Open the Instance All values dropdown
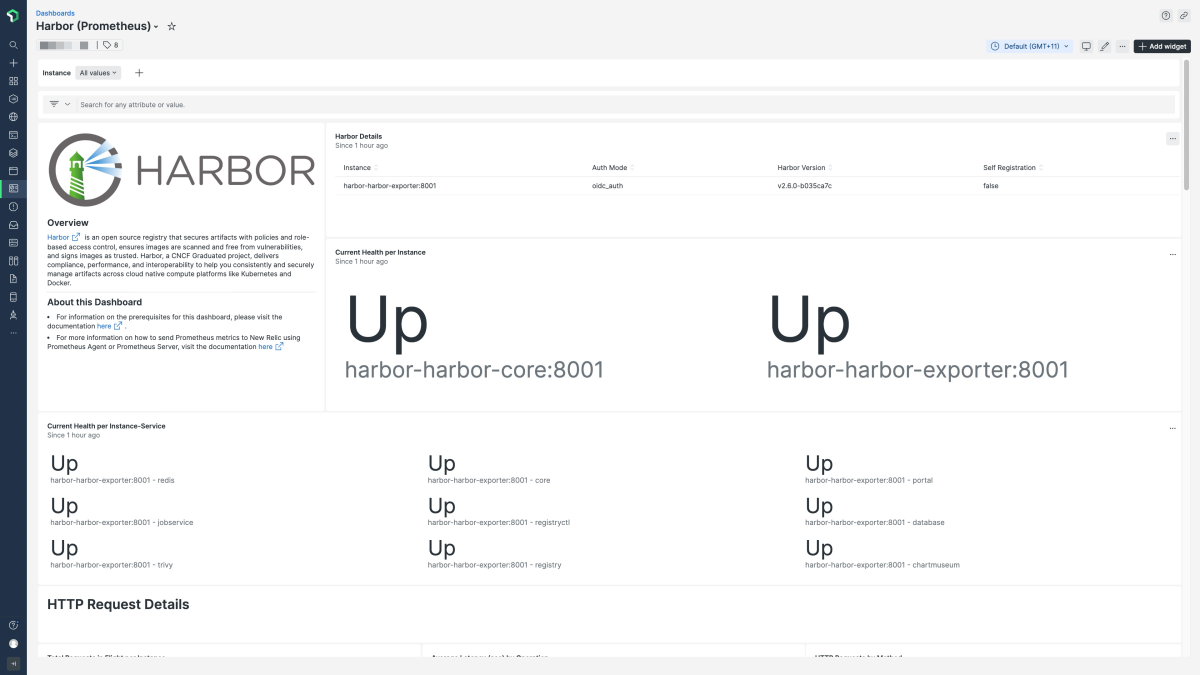 click(98, 73)
